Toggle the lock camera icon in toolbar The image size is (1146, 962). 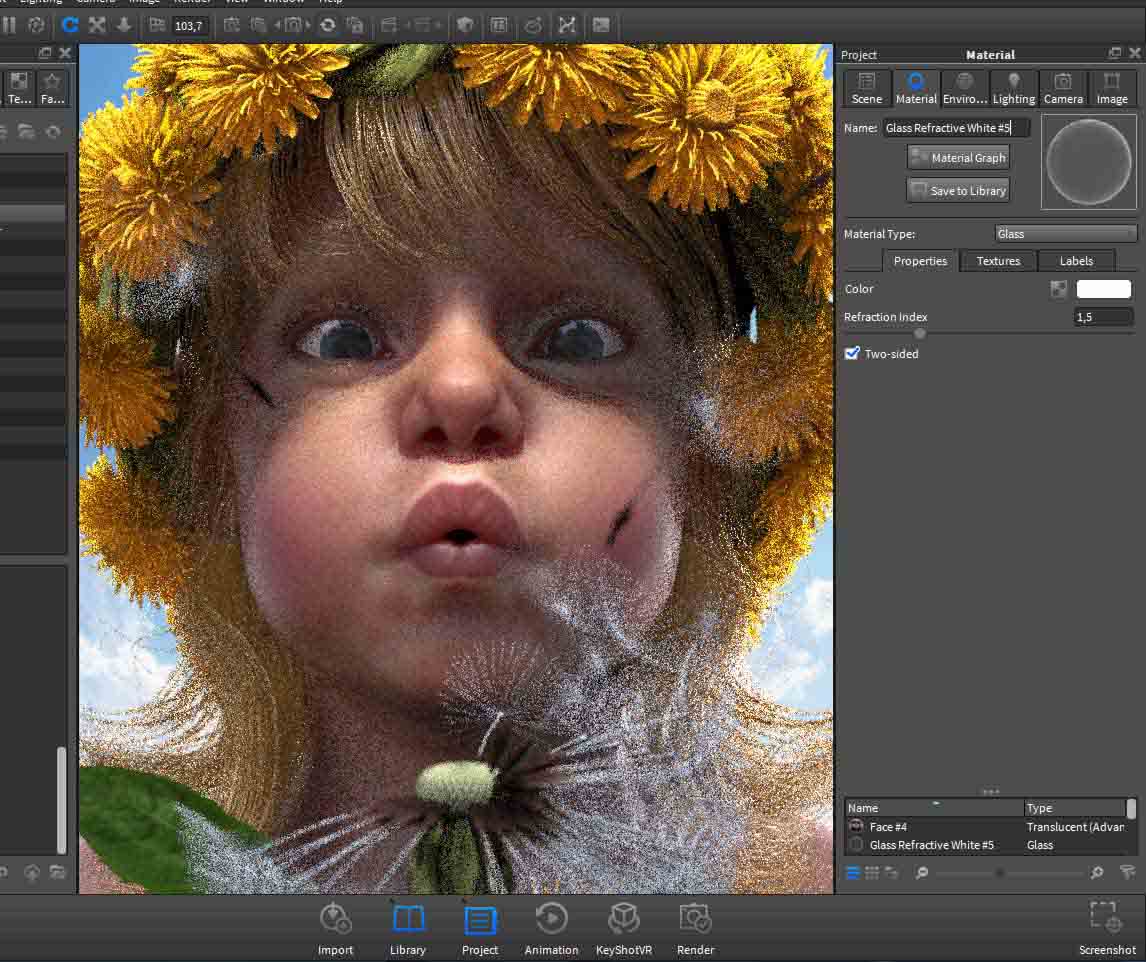pyautogui.click(x=355, y=26)
